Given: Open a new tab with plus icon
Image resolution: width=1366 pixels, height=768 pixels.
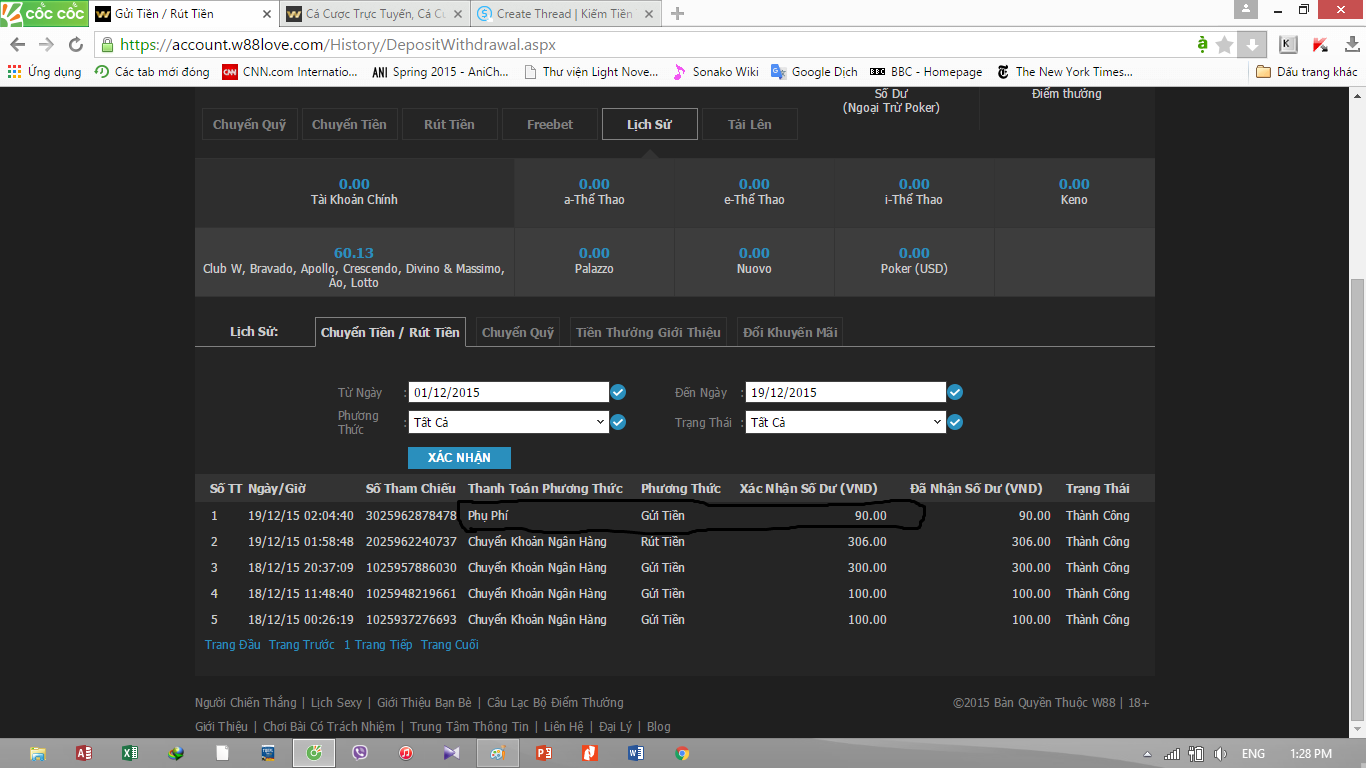Looking at the screenshot, I should coord(677,14).
